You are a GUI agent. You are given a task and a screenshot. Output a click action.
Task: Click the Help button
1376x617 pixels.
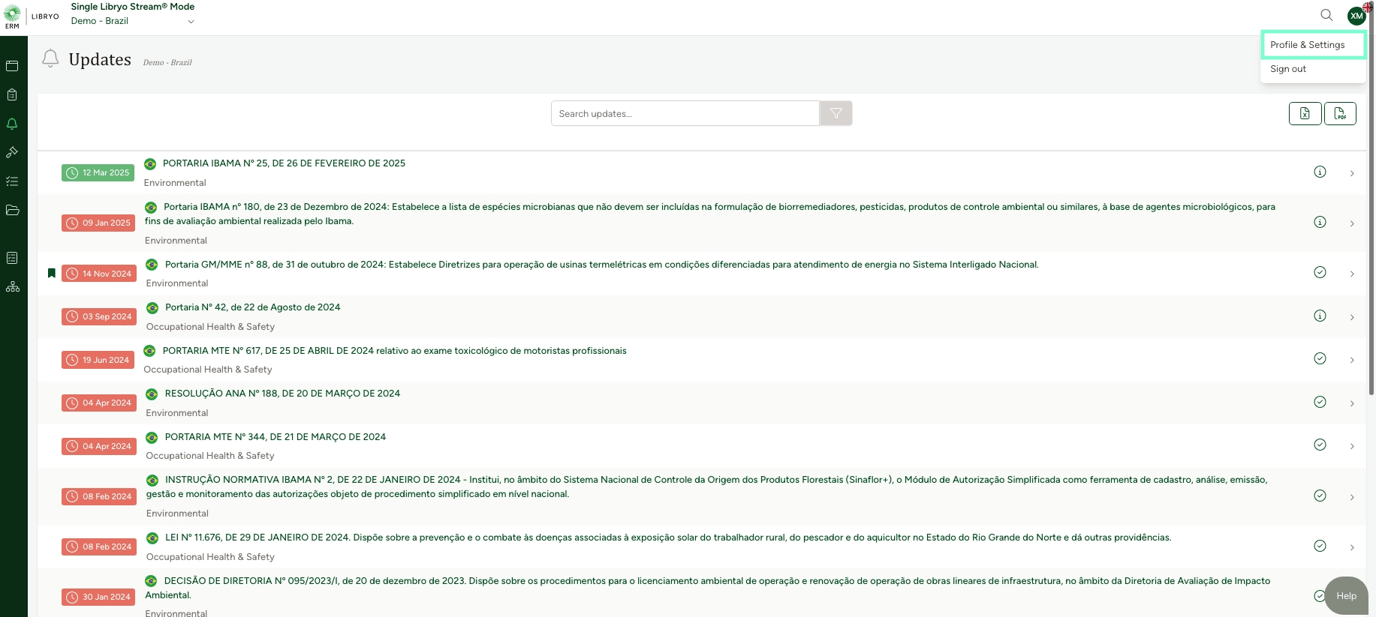click(x=1346, y=596)
